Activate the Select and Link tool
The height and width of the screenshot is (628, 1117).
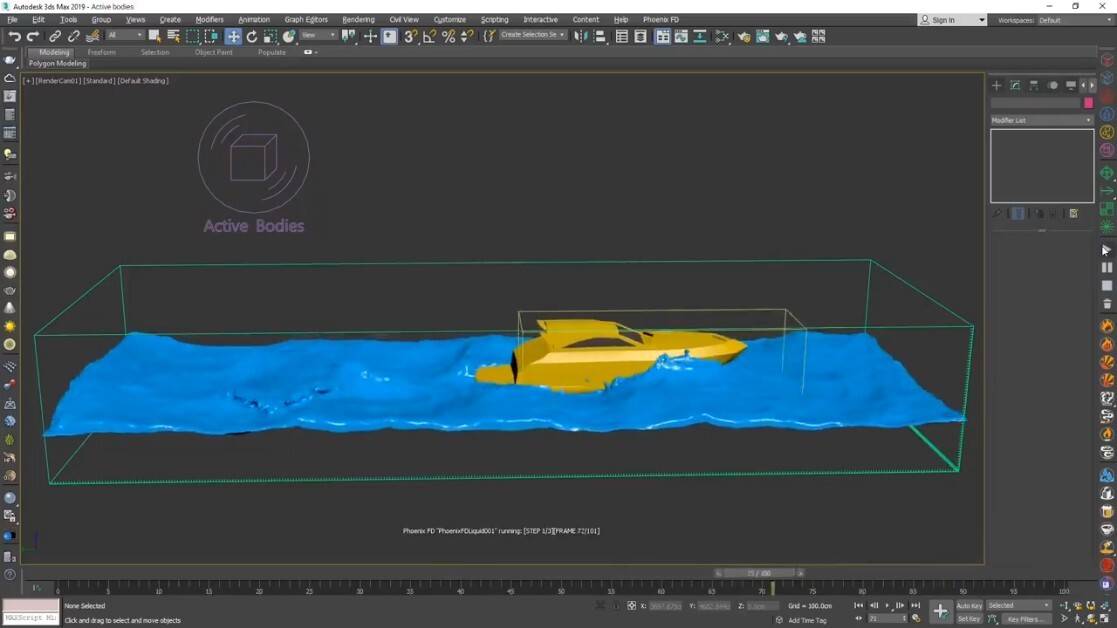[x=54, y=36]
